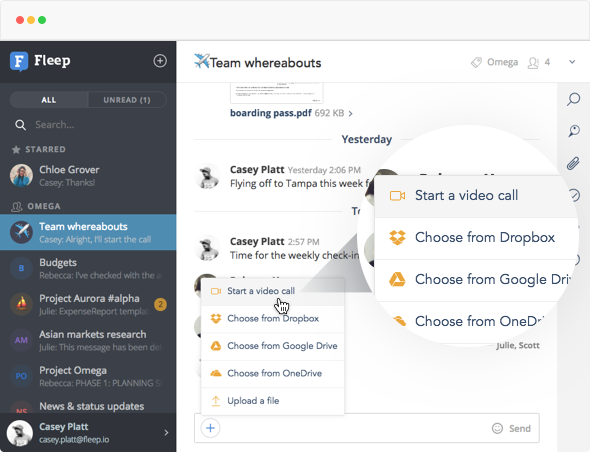Open the Budgets conversation in sidebar
This screenshot has width=590, height=452.
click(x=88, y=269)
